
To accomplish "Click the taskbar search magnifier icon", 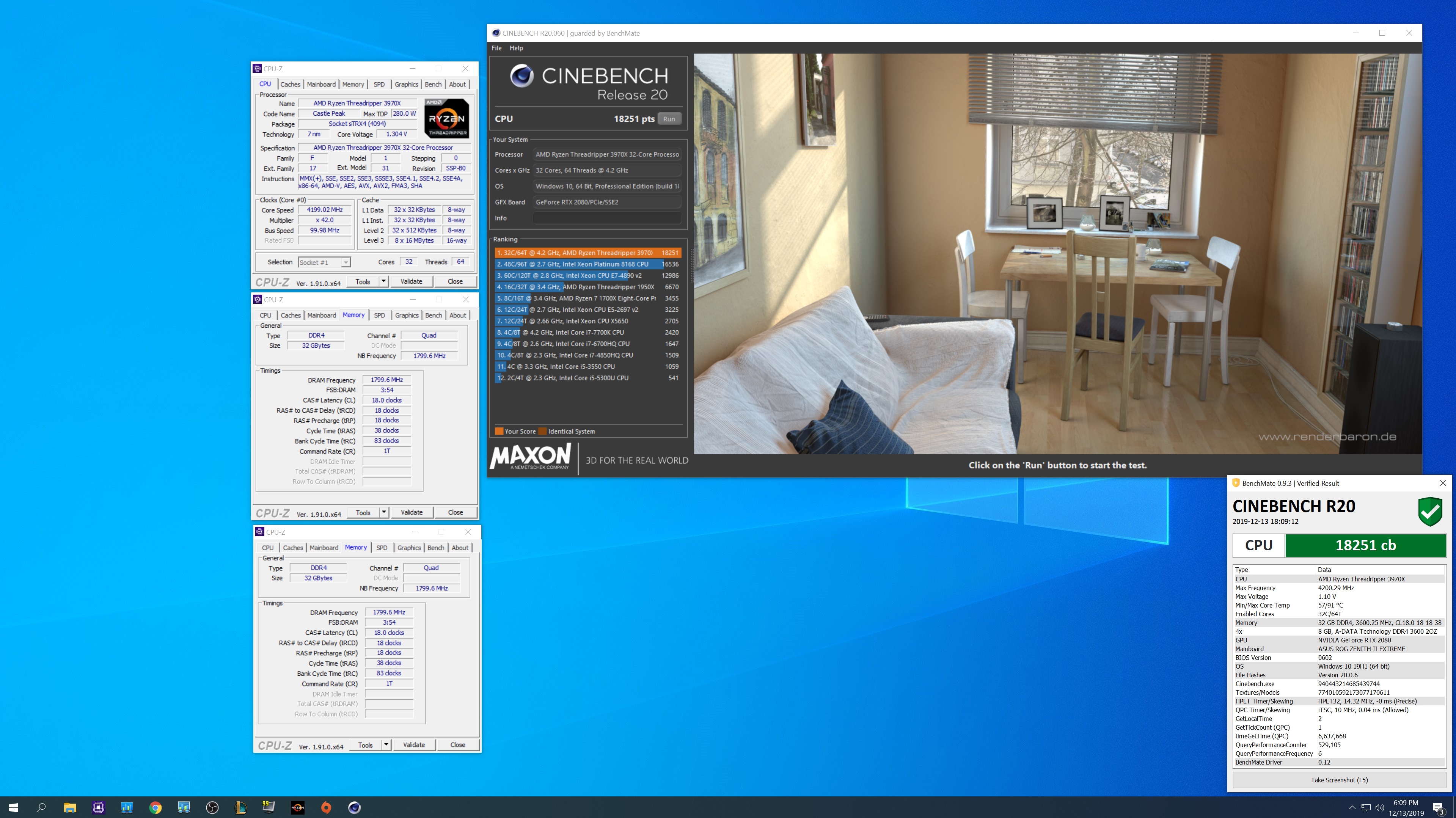I will point(41,807).
